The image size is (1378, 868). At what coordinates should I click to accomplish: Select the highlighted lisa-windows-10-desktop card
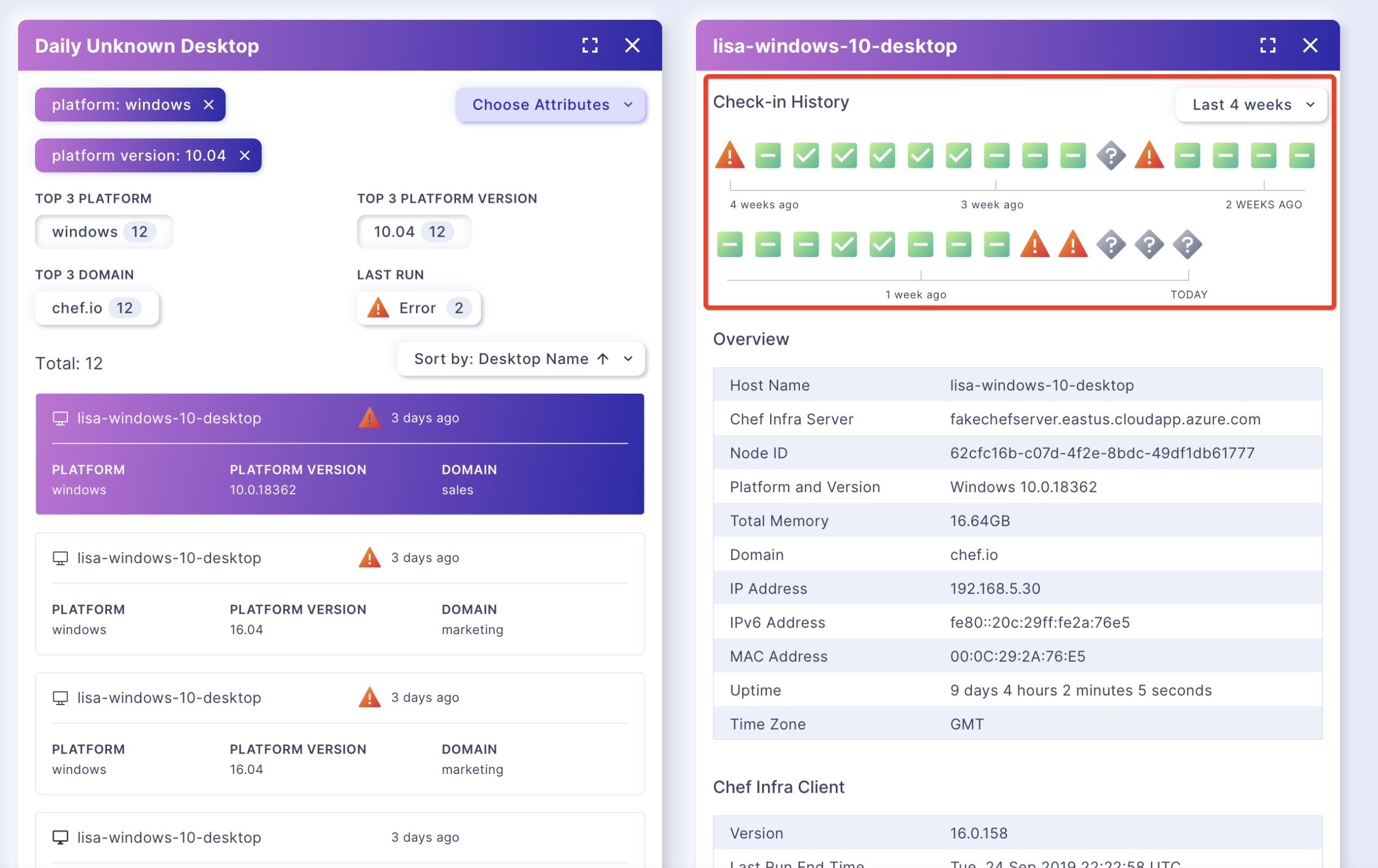coord(339,454)
